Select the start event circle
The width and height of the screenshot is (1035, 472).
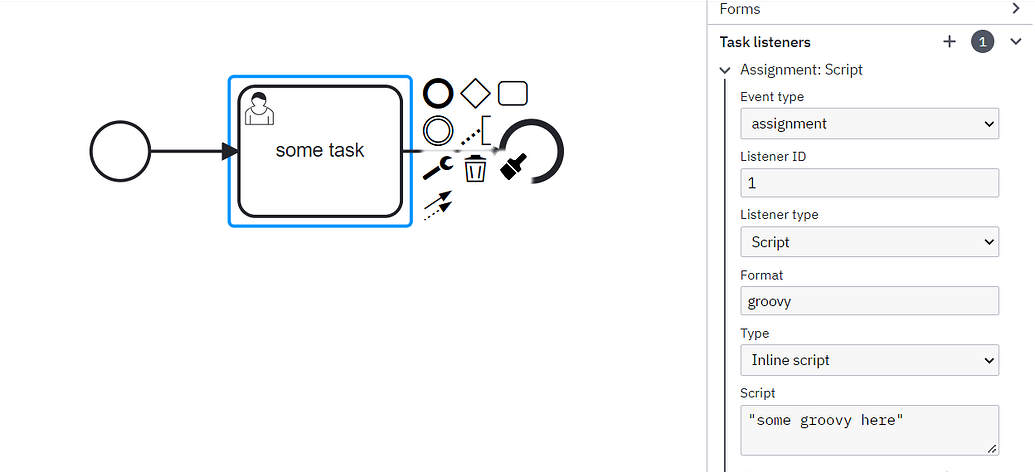120,151
